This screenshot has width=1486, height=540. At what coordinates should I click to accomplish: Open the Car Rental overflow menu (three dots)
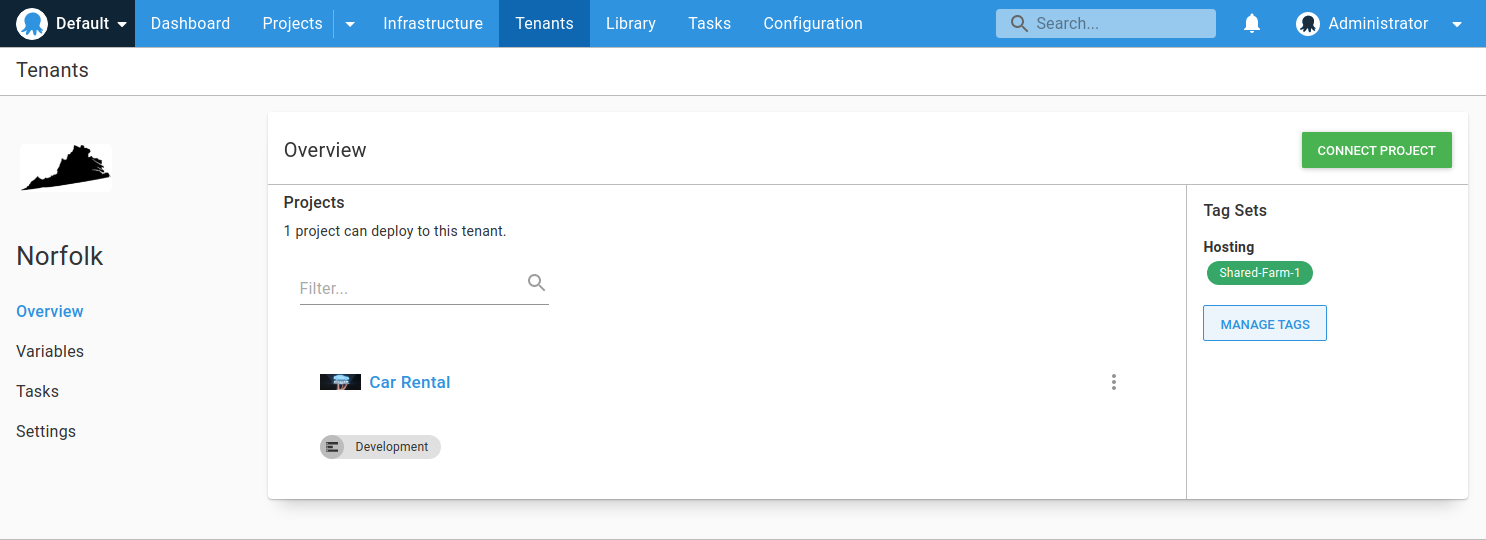(1113, 382)
